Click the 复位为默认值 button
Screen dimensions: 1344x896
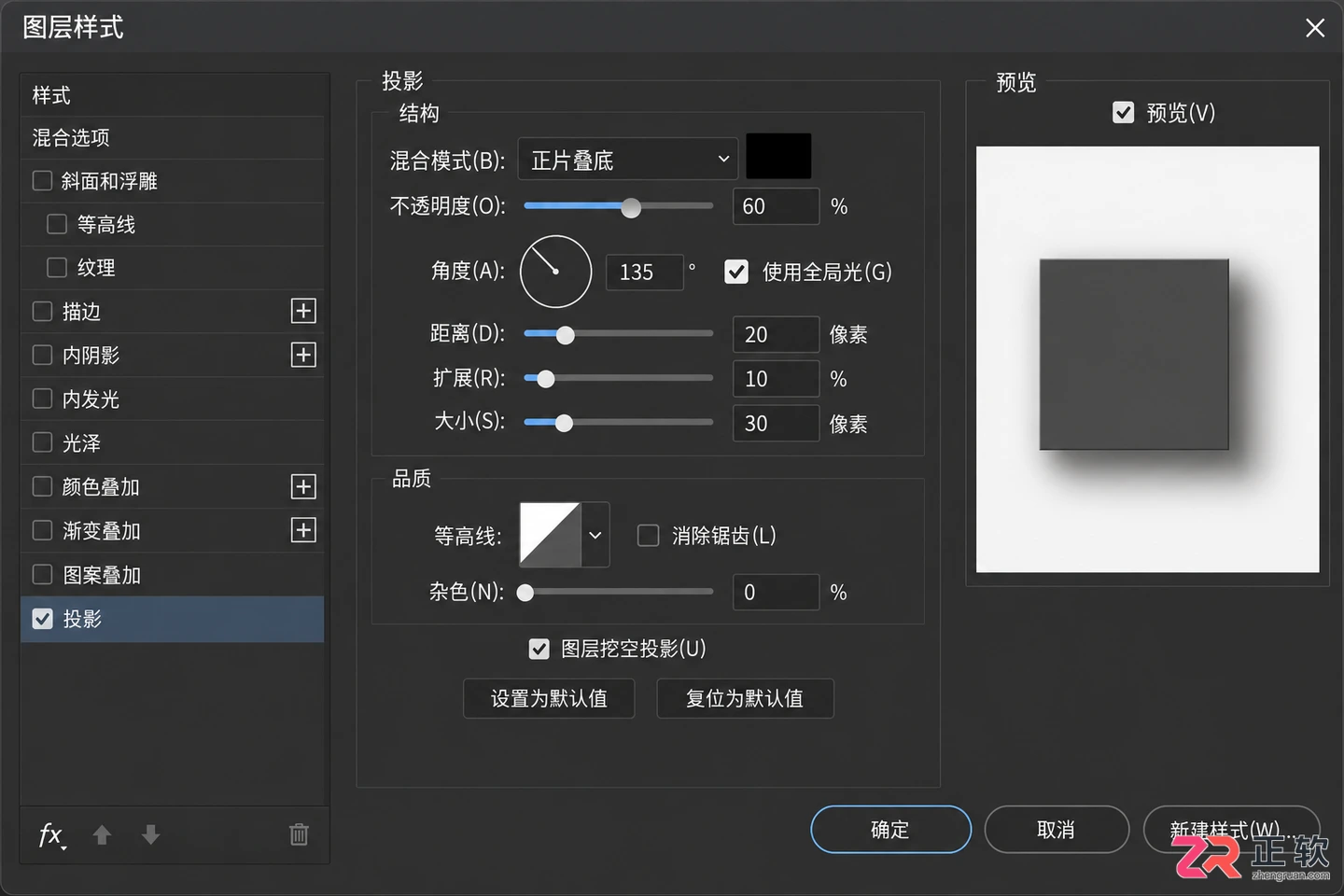[745, 698]
